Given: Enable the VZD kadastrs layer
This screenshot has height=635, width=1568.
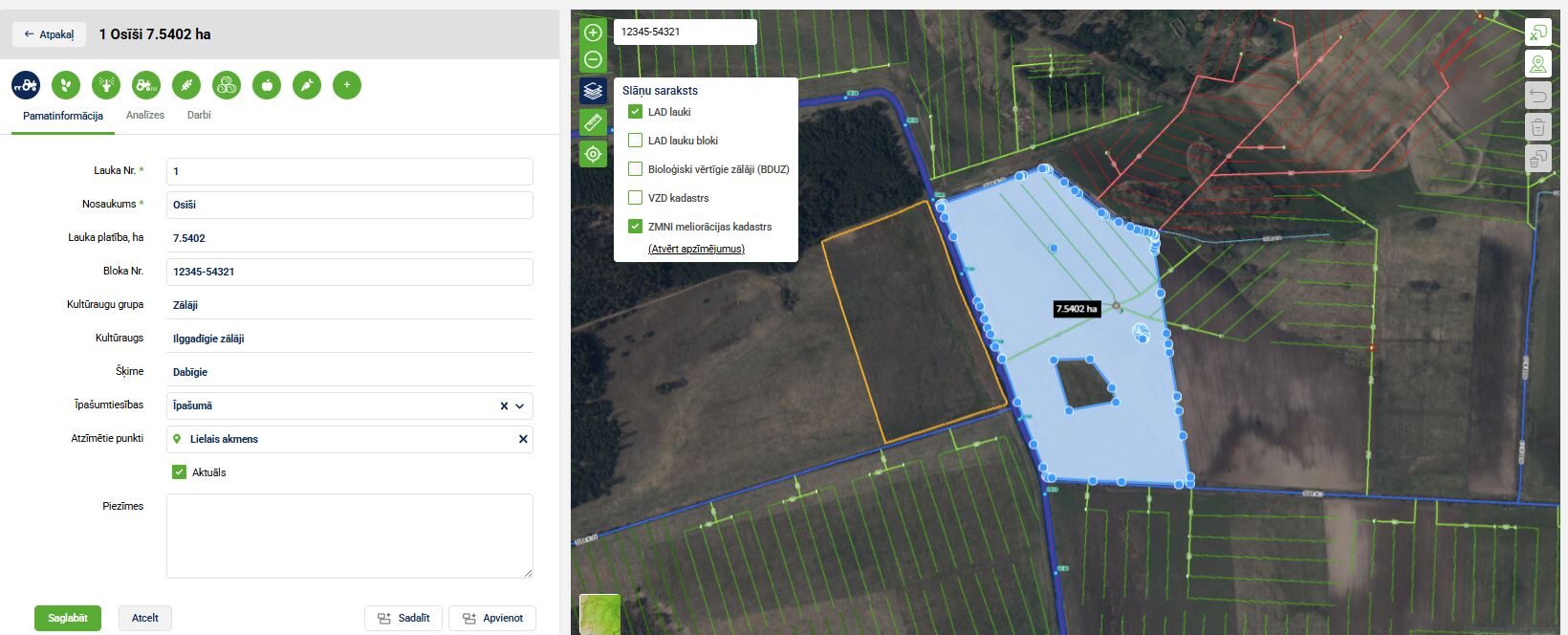Looking at the screenshot, I should 635,198.
